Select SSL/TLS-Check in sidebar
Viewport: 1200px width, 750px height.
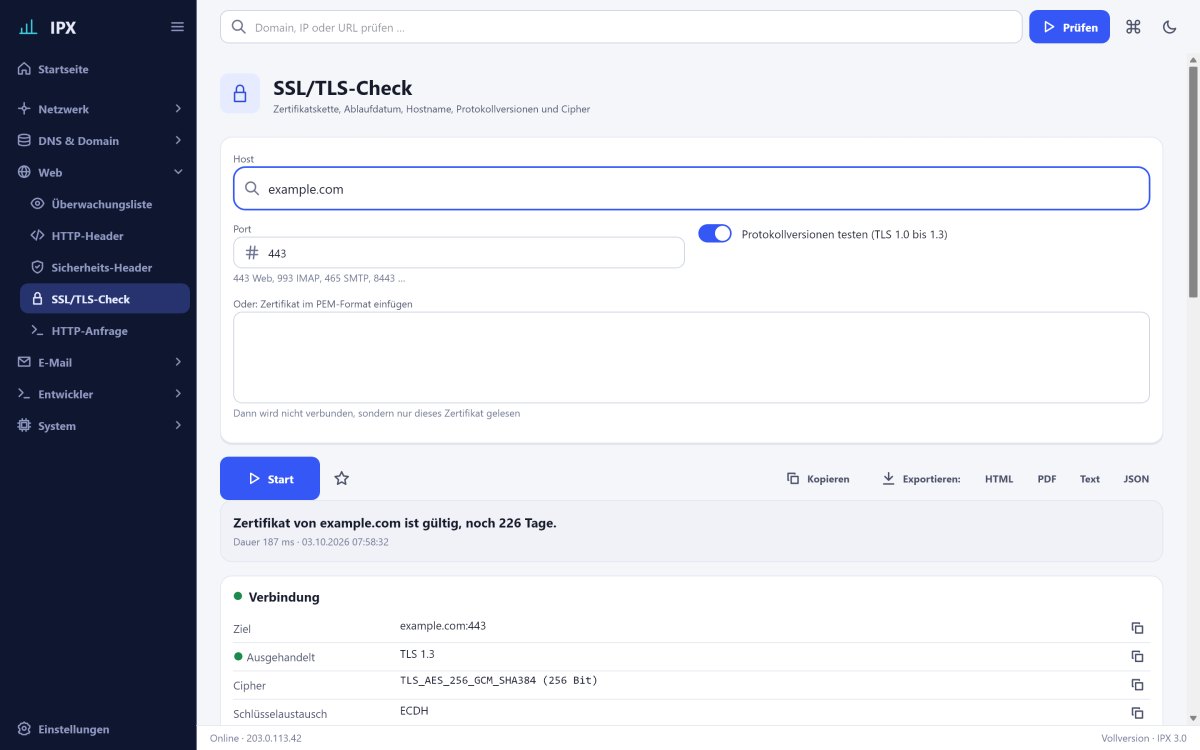tap(105, 299)
